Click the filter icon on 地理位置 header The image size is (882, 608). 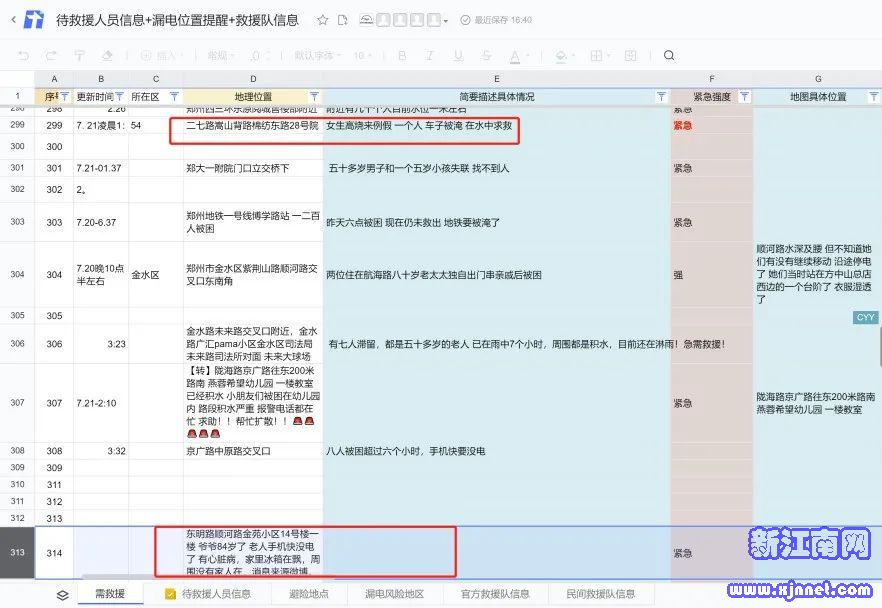(314, 97)
